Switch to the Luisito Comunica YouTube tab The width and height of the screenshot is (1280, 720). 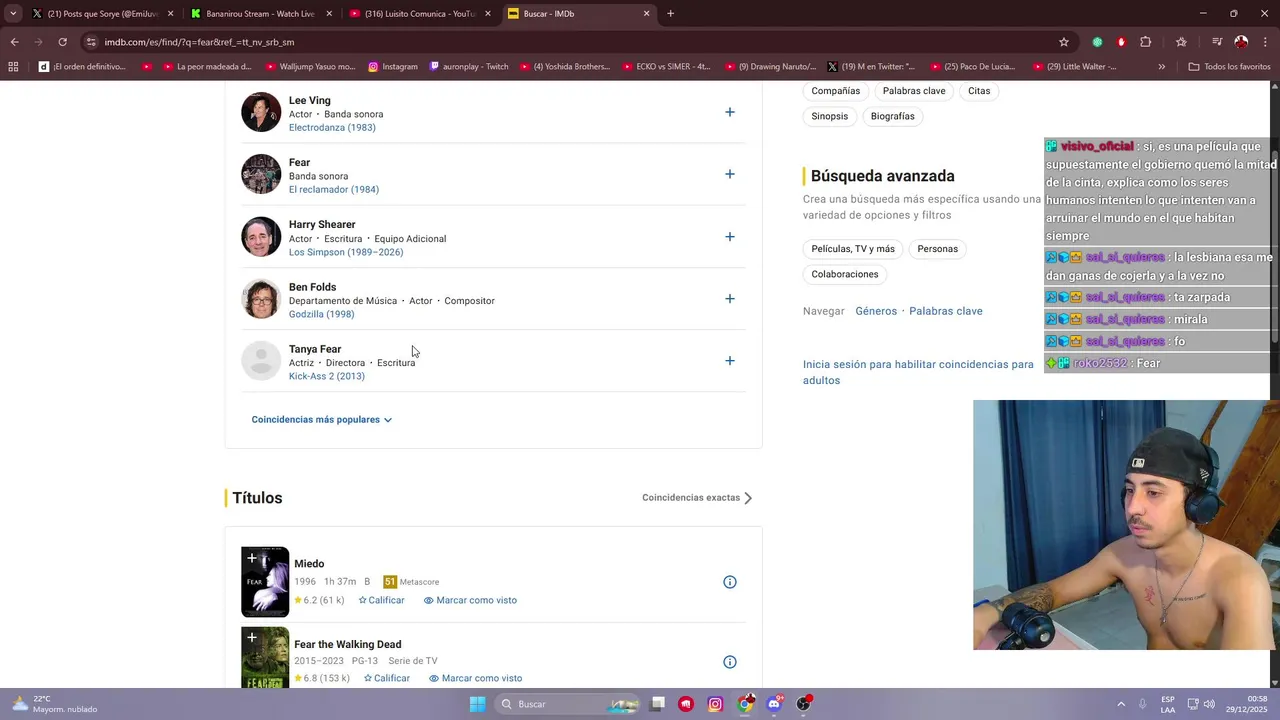point(419,14)
